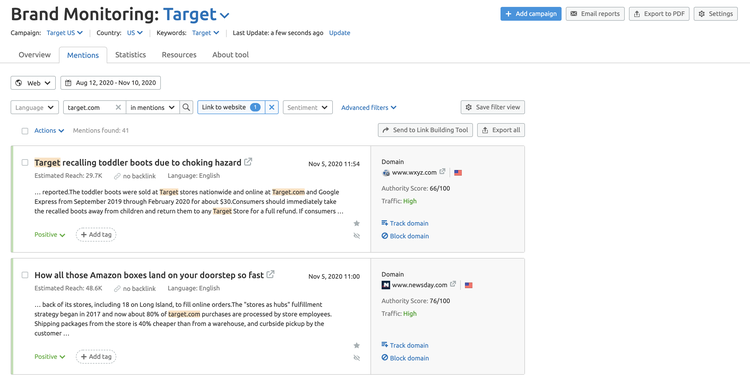The height and width of the screenshot is (379, 750).
Task: Hide the Amazon boxes mention
Action: (356, 358)
